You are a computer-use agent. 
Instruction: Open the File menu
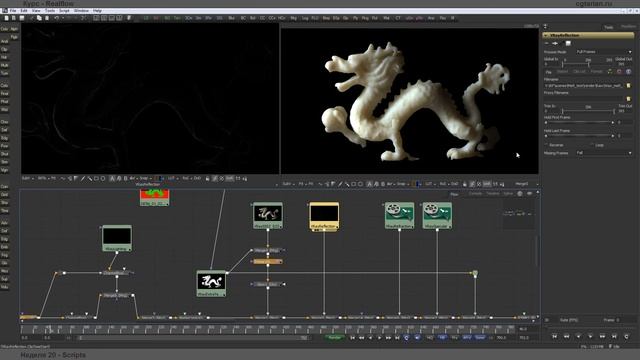pyautogui.click(x=13, y=11)
